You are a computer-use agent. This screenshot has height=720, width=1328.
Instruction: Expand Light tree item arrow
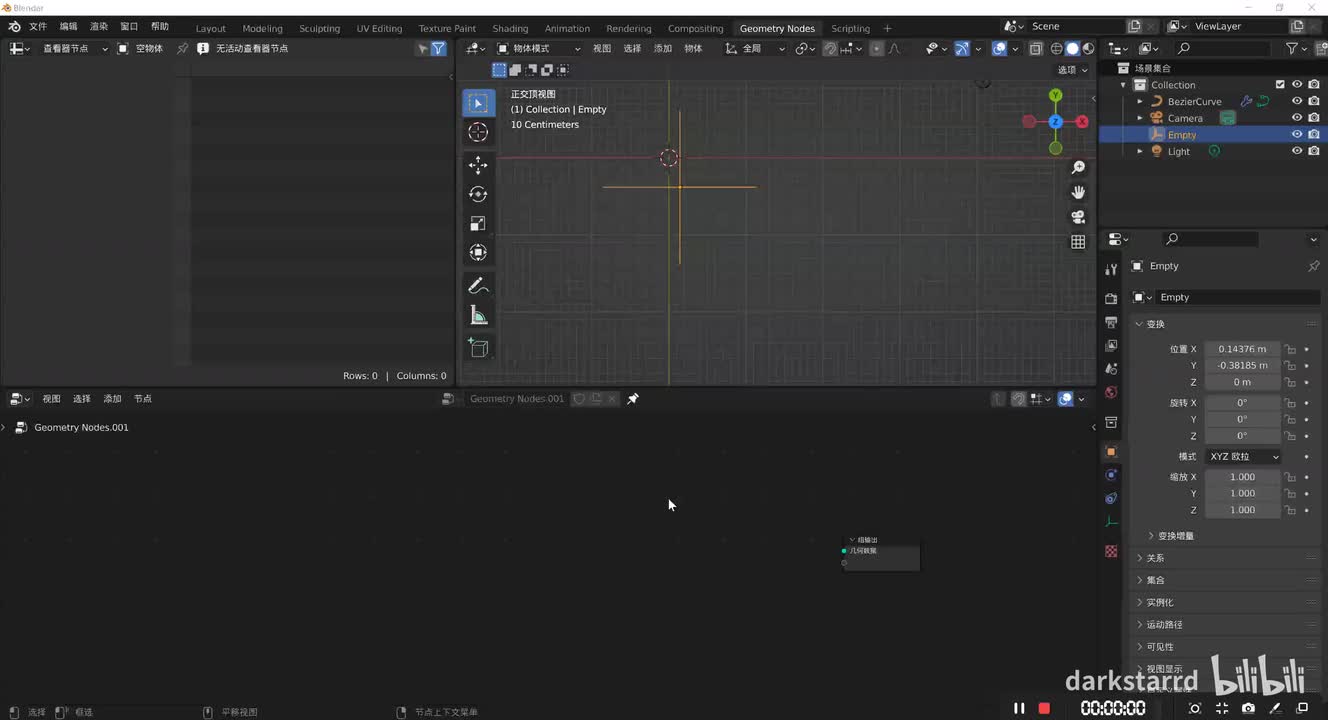click(1140, 151)
